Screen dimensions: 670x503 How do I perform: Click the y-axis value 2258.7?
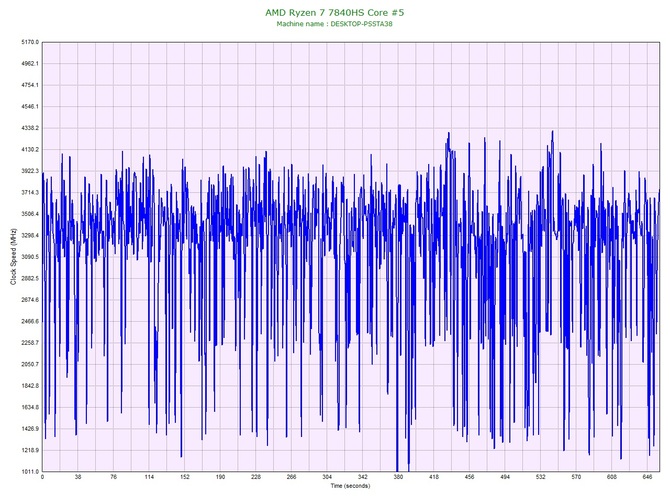pyautogui.click(x=30, y=343)
